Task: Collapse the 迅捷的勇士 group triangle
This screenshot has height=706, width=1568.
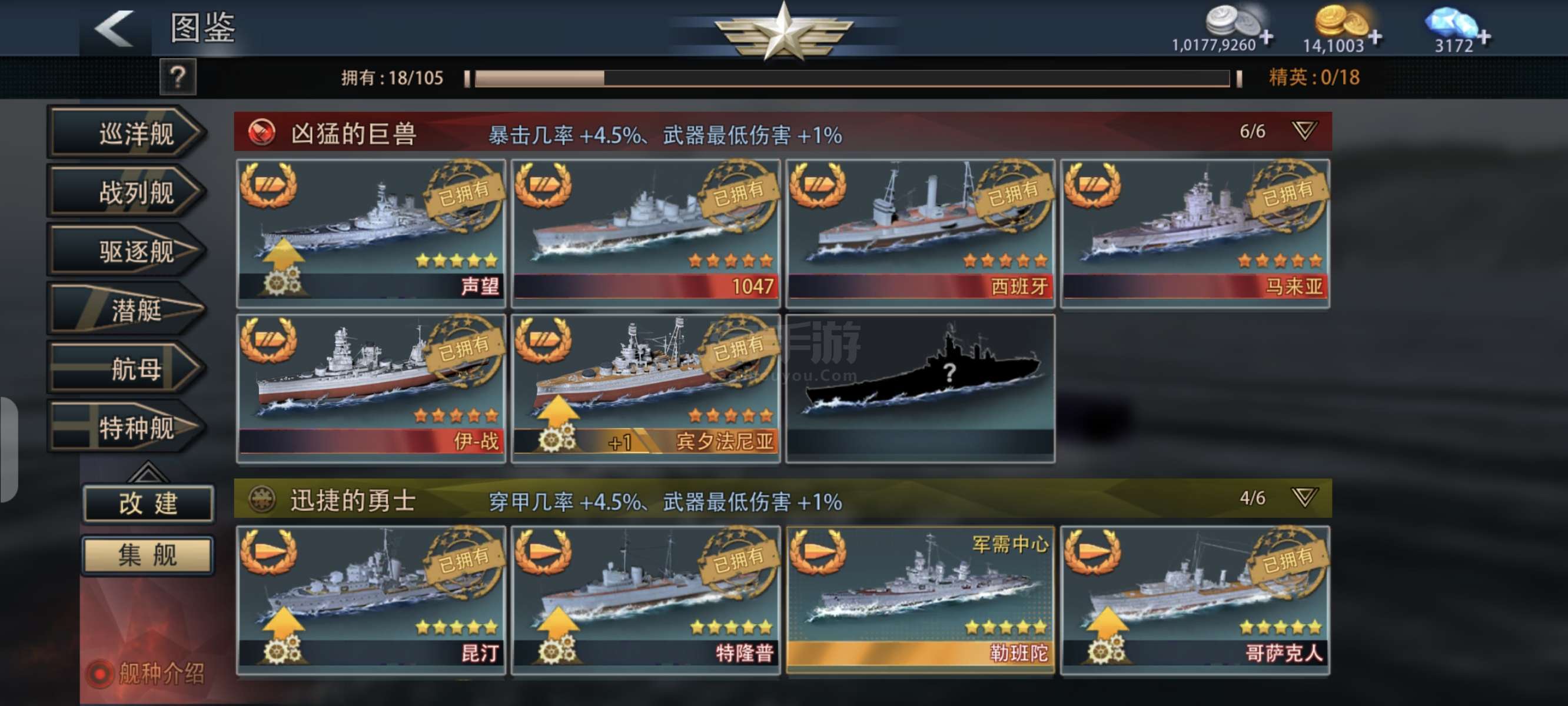Action: point(1304,498)
